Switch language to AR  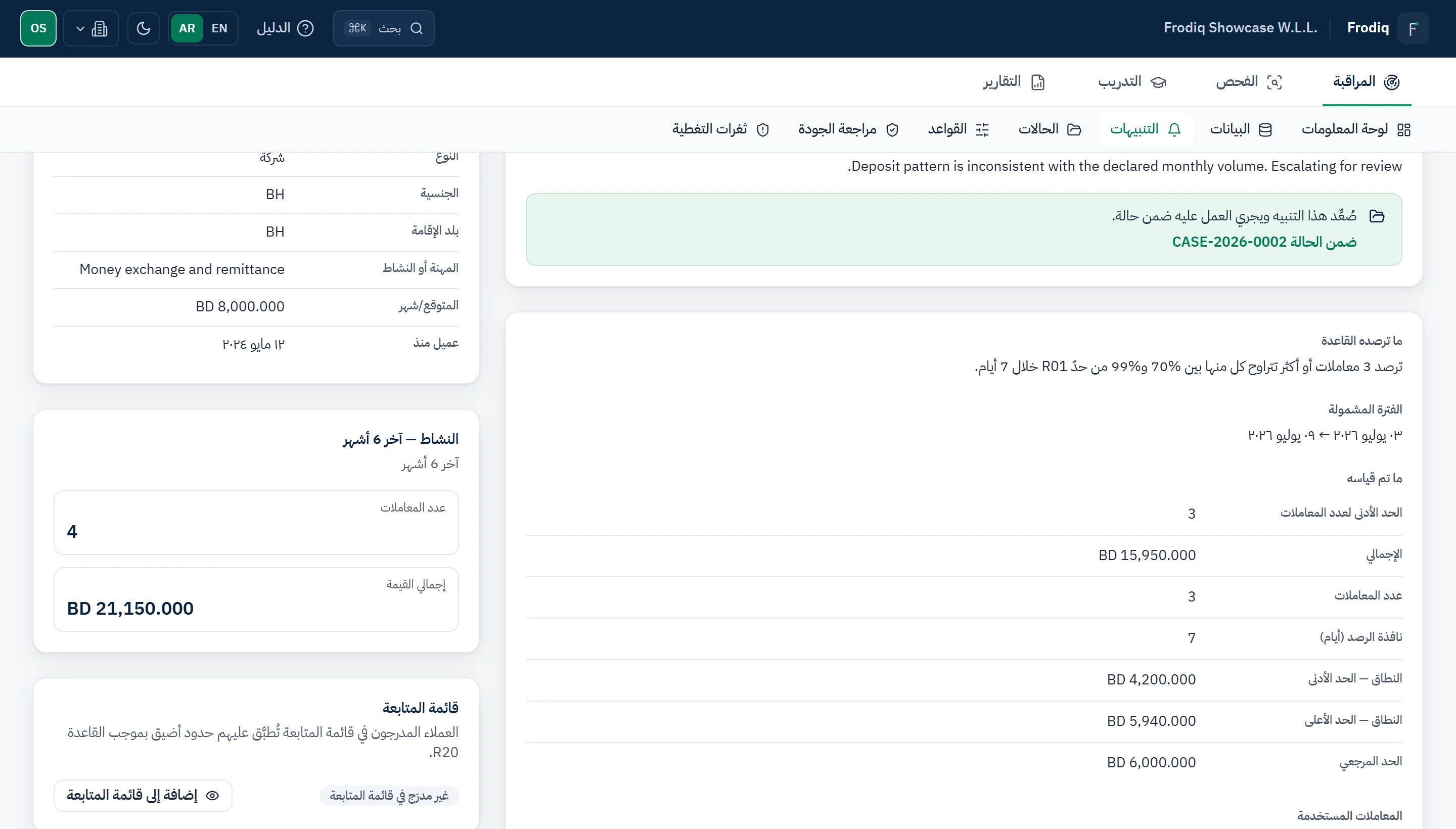[x=187, y=28]
